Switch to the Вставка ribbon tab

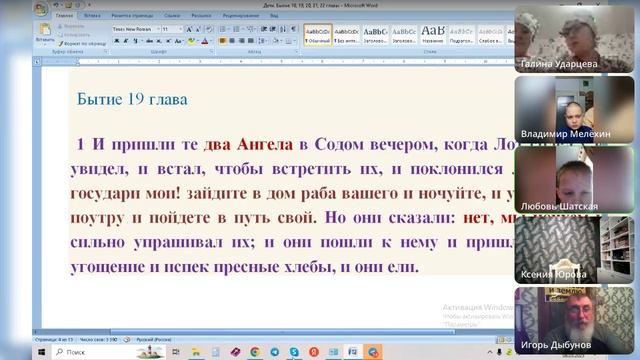[x=92, y=16]
